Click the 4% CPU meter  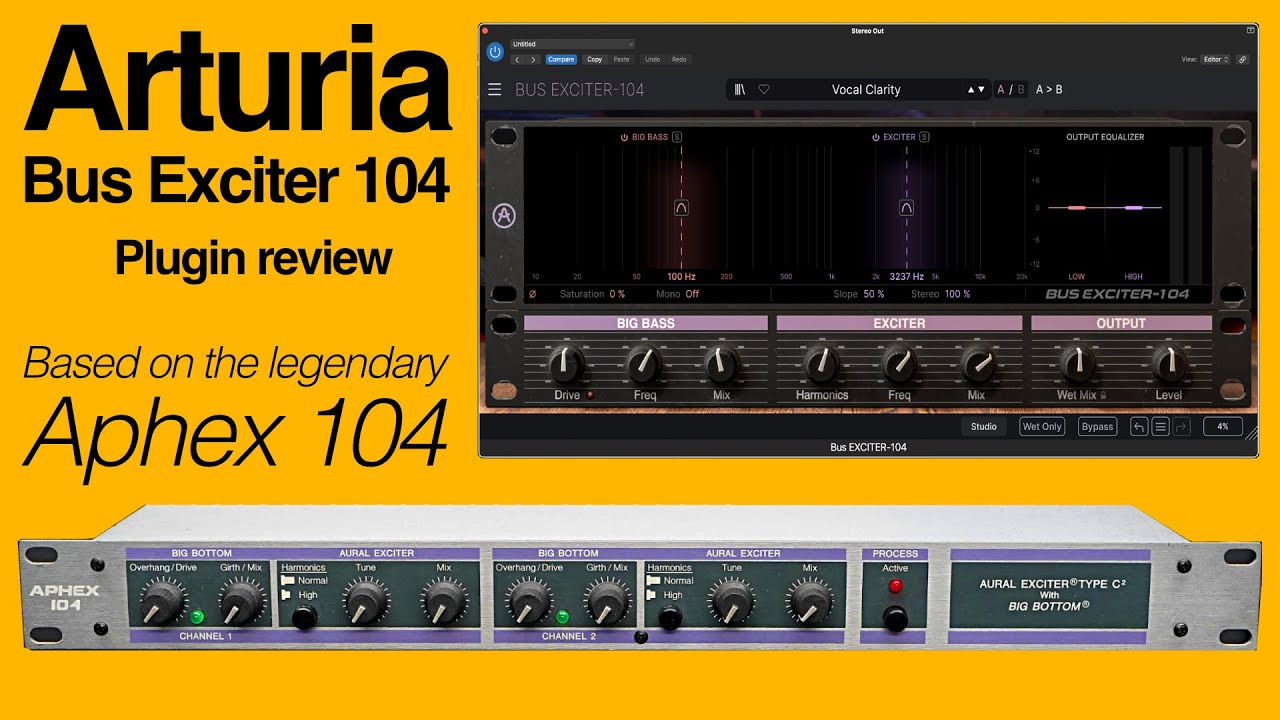pos(1222,427)
